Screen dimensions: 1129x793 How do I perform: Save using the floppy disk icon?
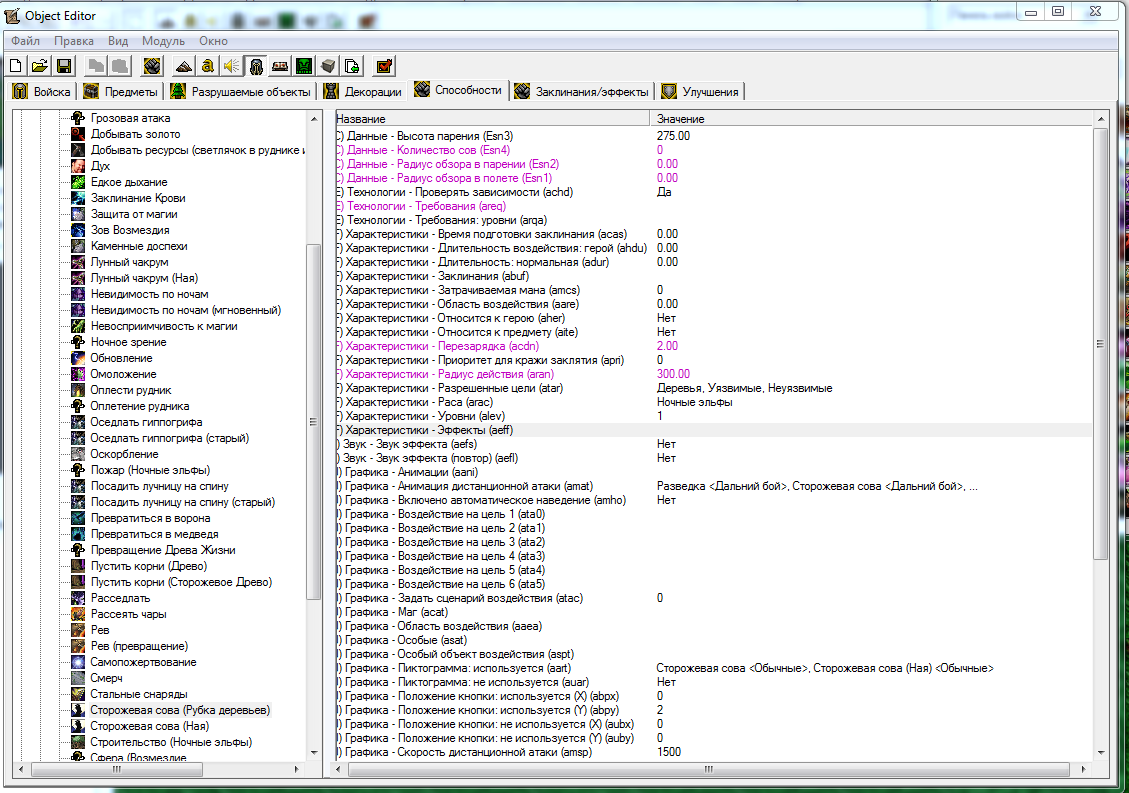(x=63, y=66)
